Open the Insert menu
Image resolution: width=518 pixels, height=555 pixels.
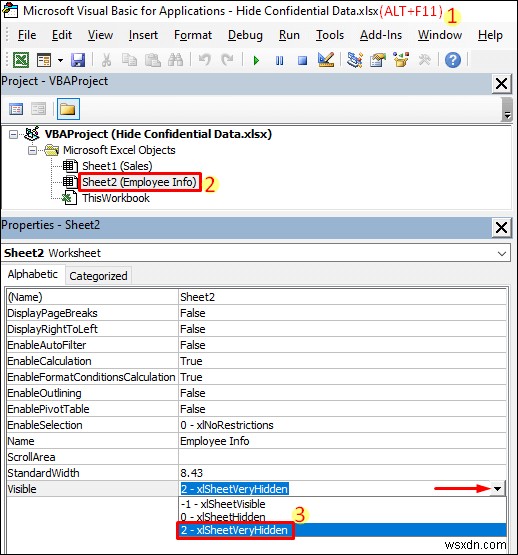click(143, 35)
